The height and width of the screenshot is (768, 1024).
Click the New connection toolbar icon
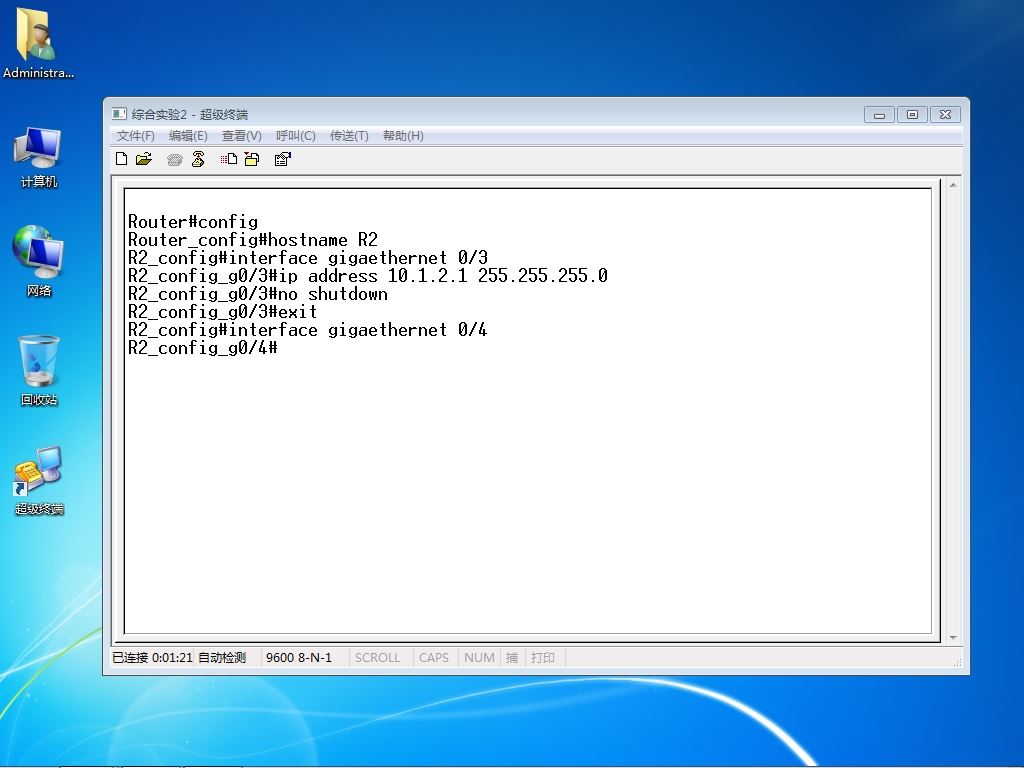coord(121,159)
